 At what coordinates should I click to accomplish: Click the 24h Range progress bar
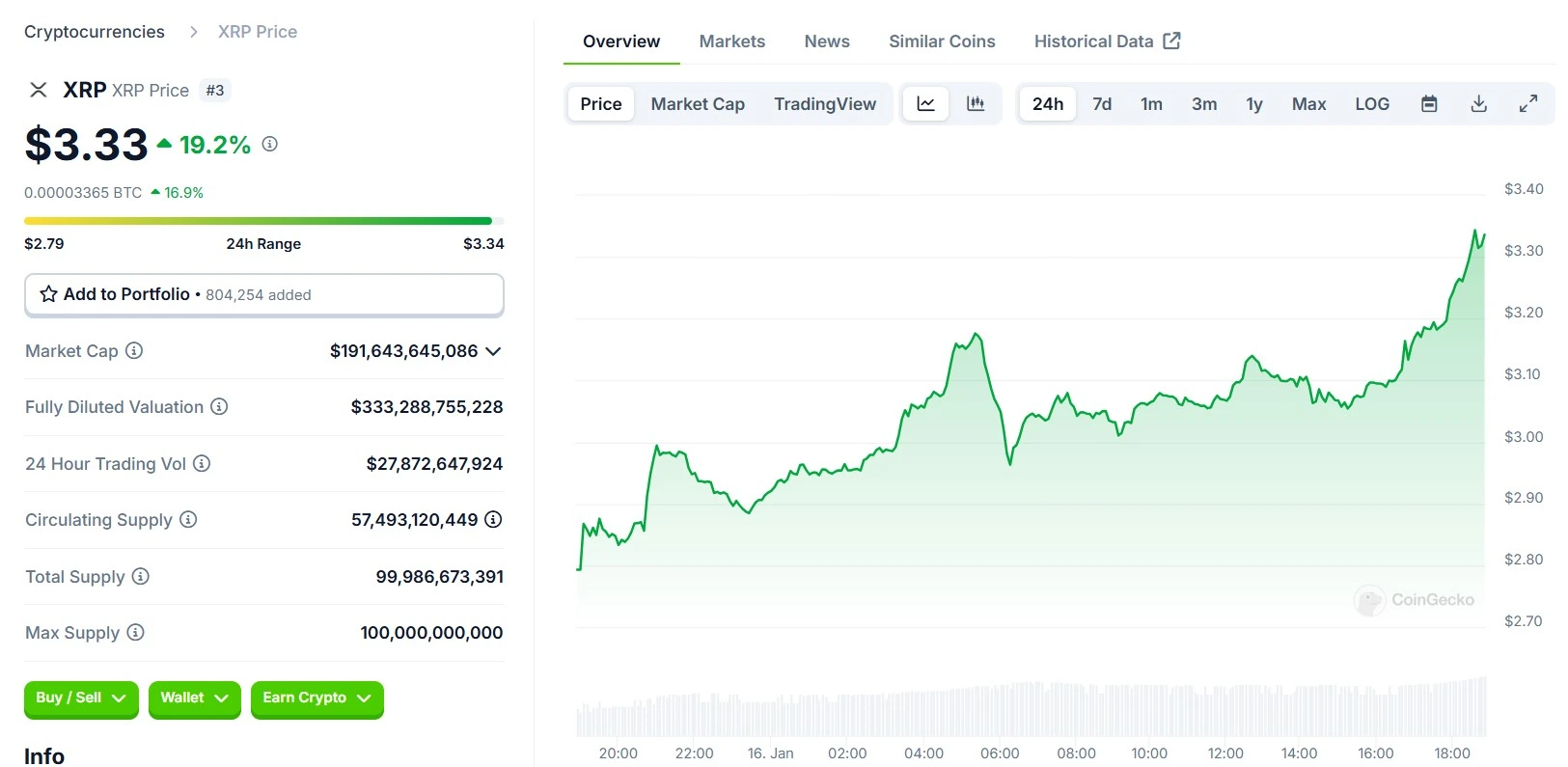(x=264, y=221)
